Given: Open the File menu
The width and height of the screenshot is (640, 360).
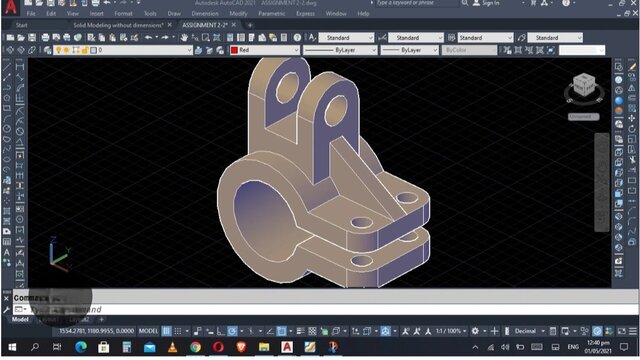Looking at the screenshot, I should 31,13.
